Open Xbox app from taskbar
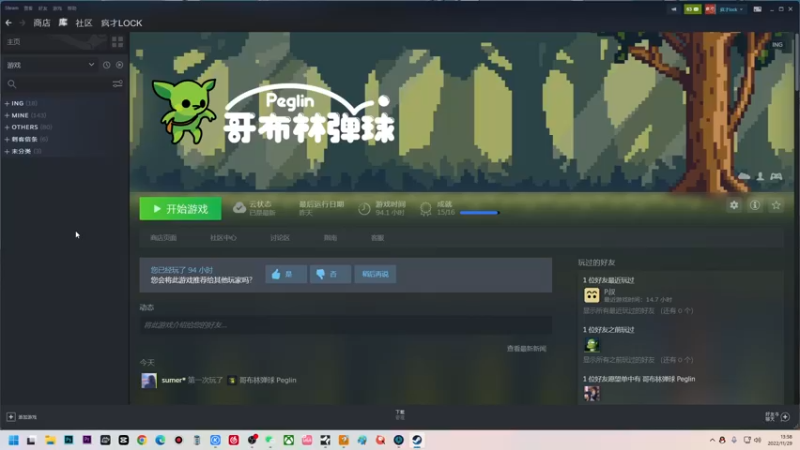The width and height of the screenshot is (800, 450). point(289,440)
